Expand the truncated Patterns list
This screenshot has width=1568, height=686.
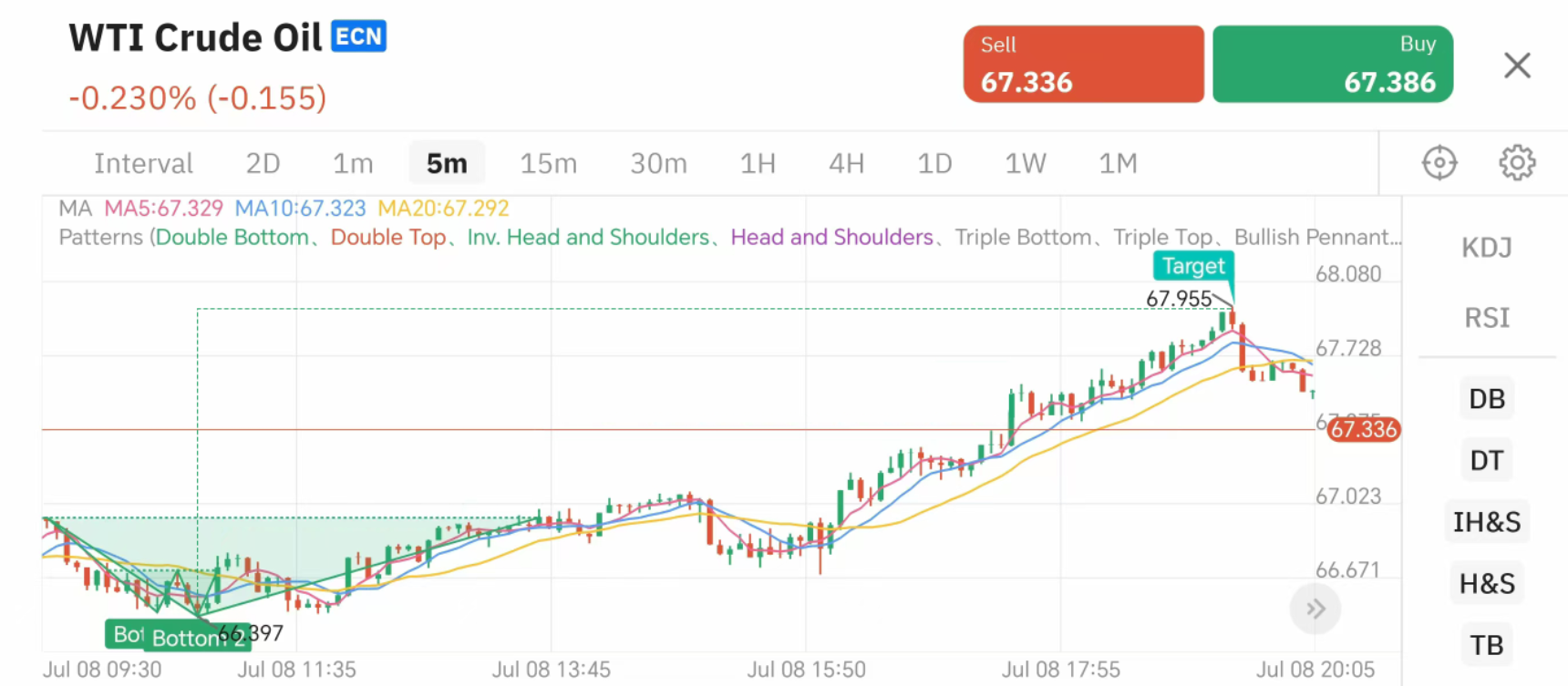pos(1316,238)
